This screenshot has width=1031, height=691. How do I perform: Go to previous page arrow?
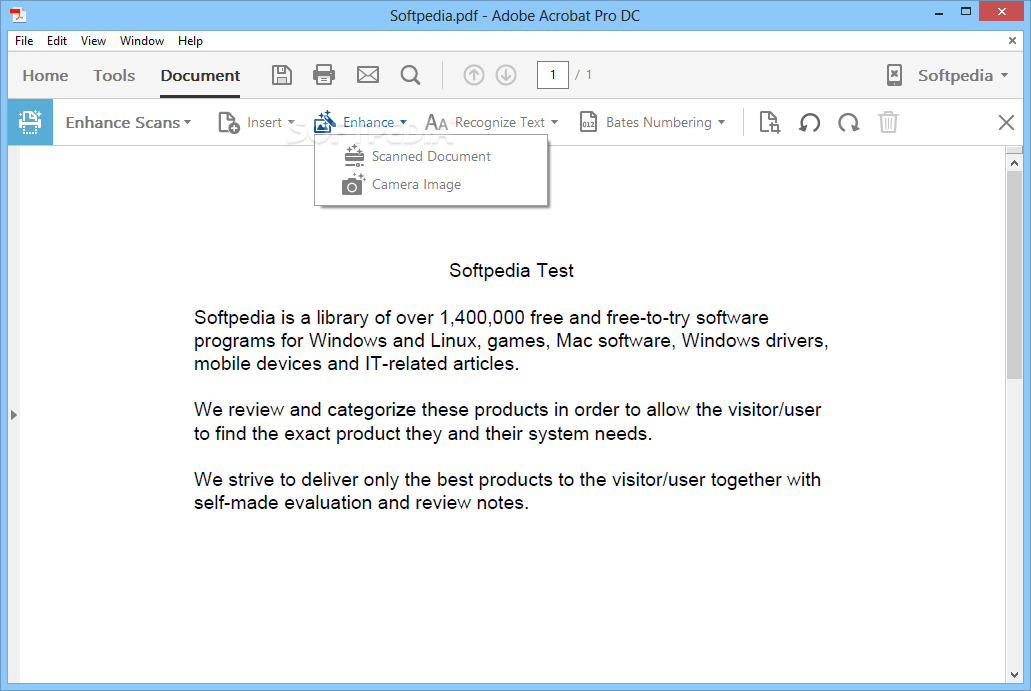[x=473, y=75]
